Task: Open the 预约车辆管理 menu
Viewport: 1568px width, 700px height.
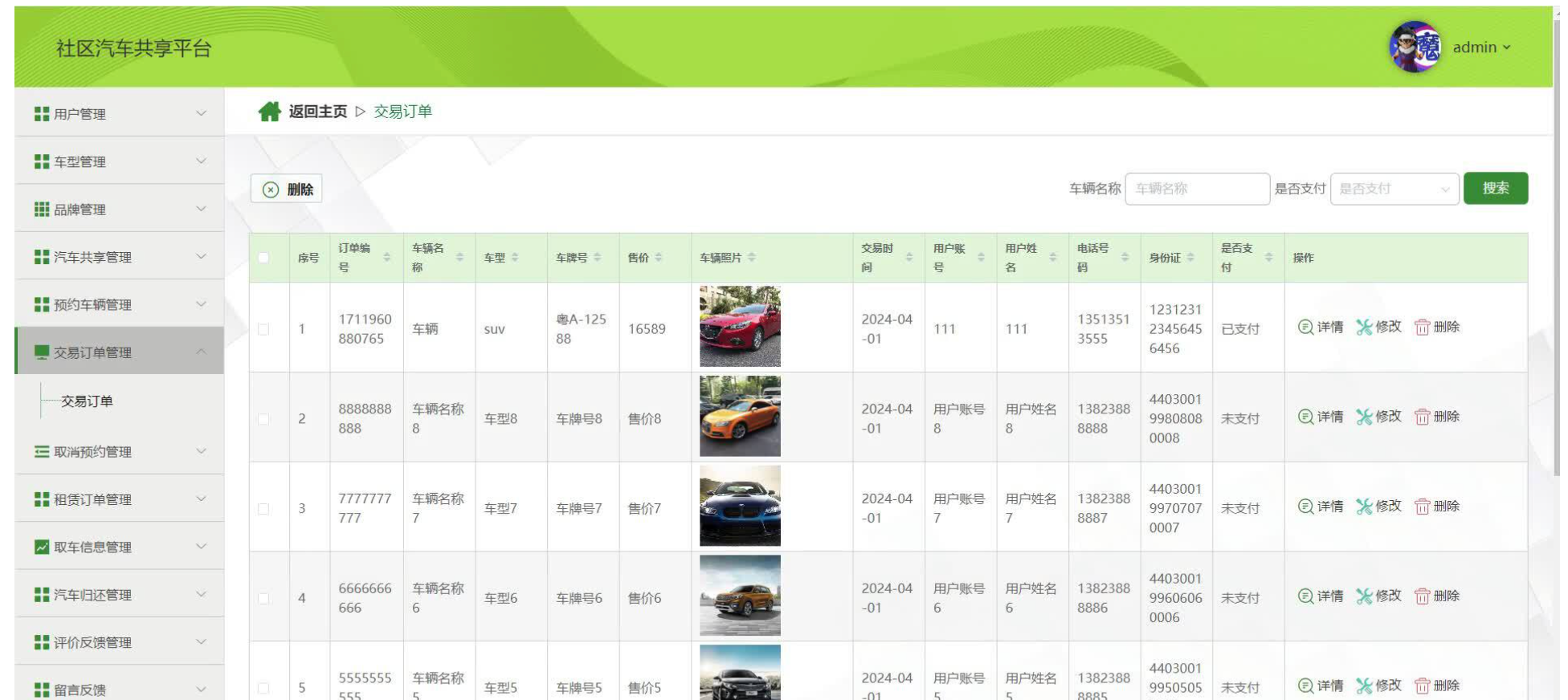Action: click(120, 304)
